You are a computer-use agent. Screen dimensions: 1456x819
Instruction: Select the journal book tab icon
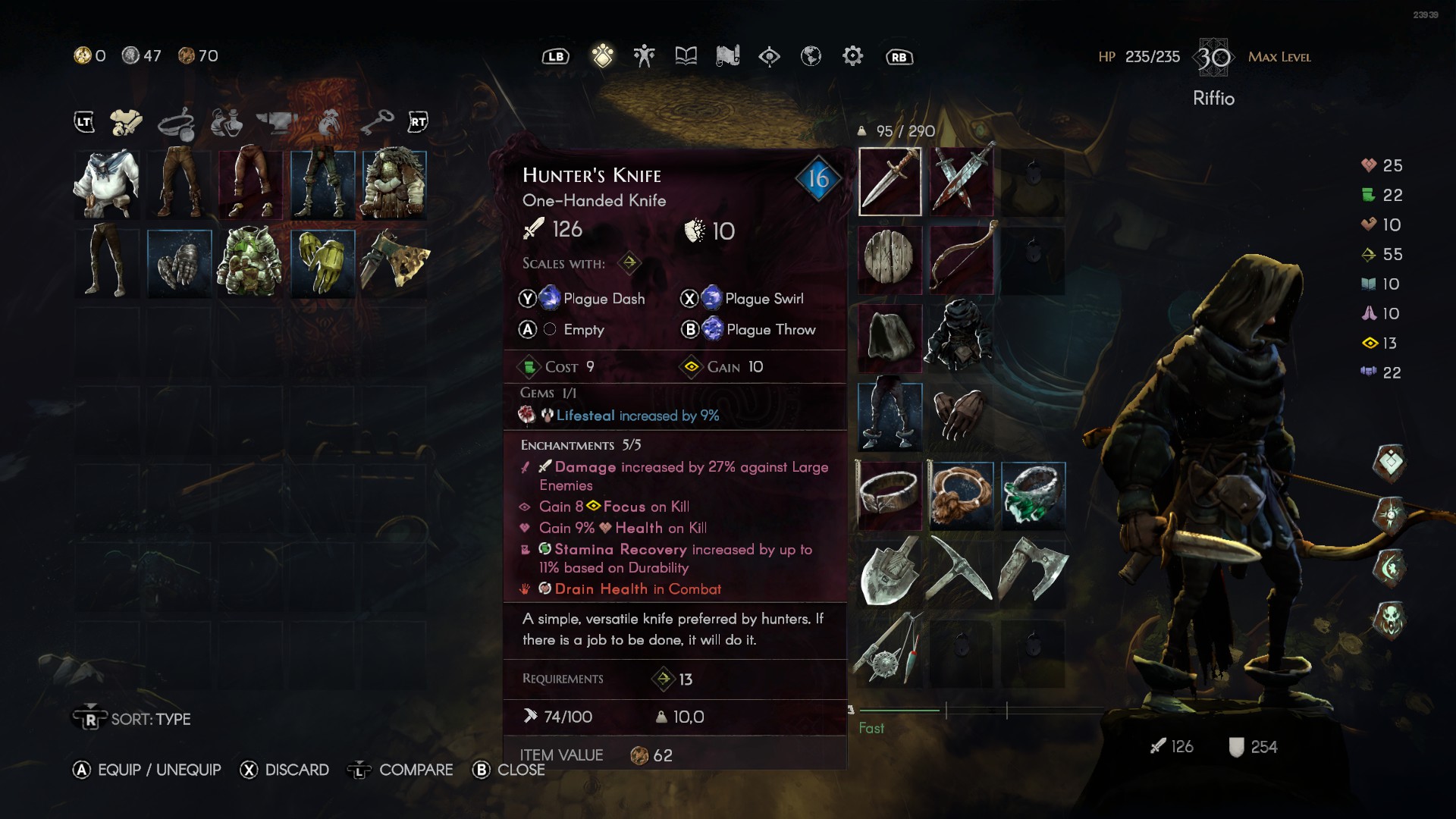pos(686,56)
